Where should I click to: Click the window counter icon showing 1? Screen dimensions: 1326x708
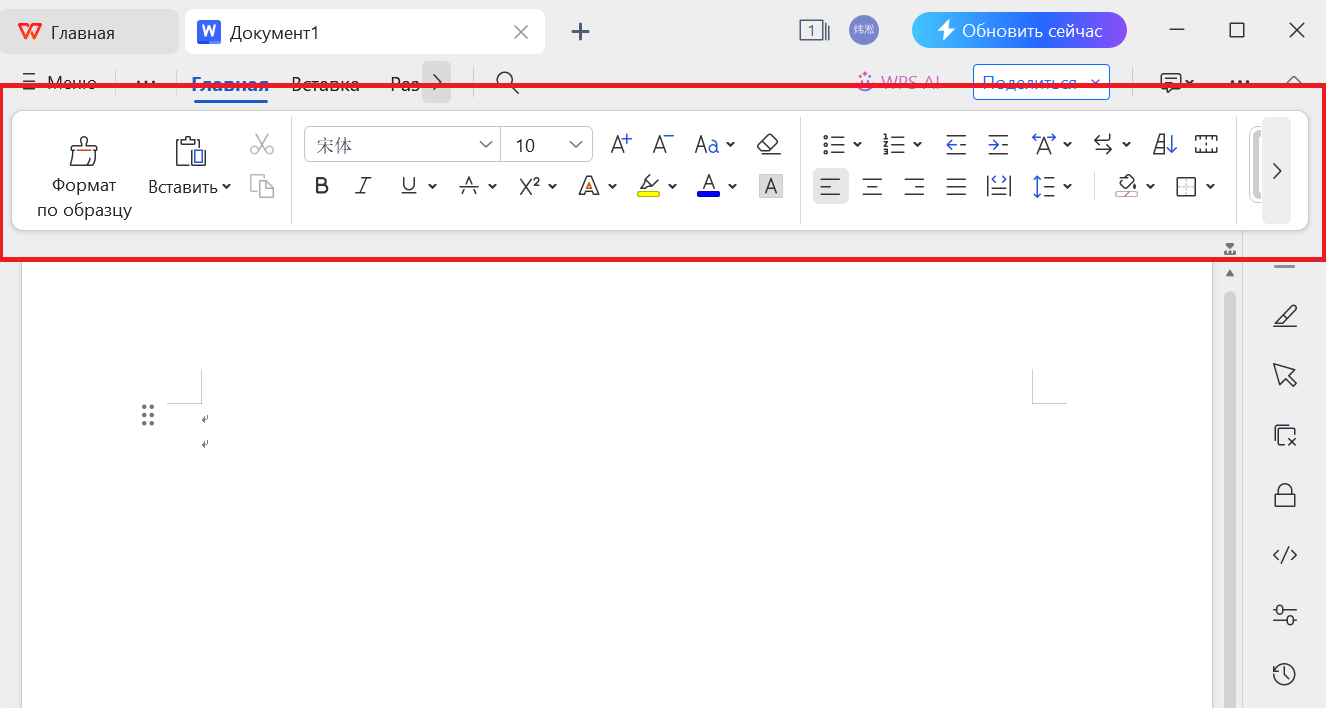click(x=814, y=31)
